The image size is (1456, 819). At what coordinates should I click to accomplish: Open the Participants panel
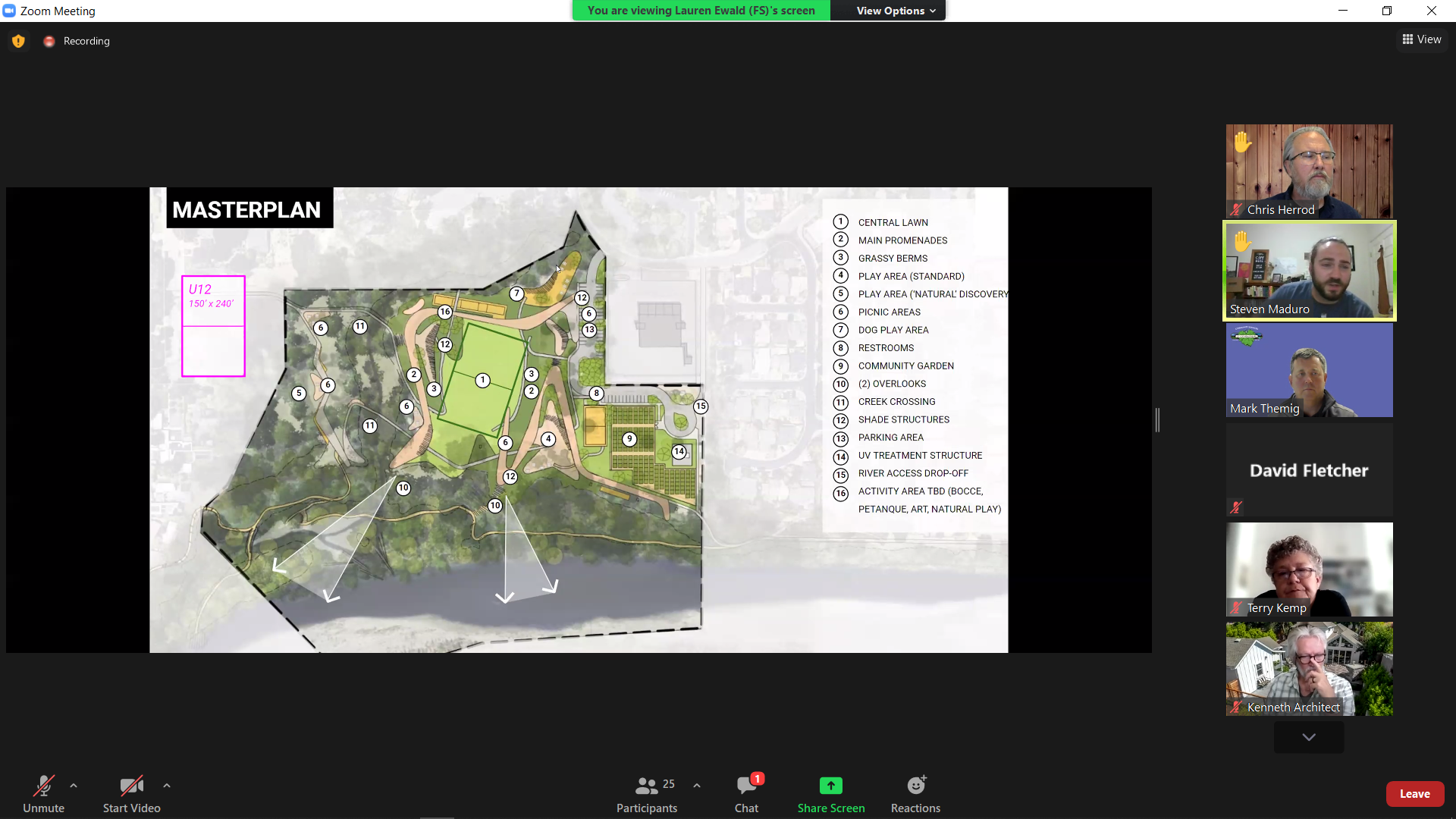click(647, 793)
